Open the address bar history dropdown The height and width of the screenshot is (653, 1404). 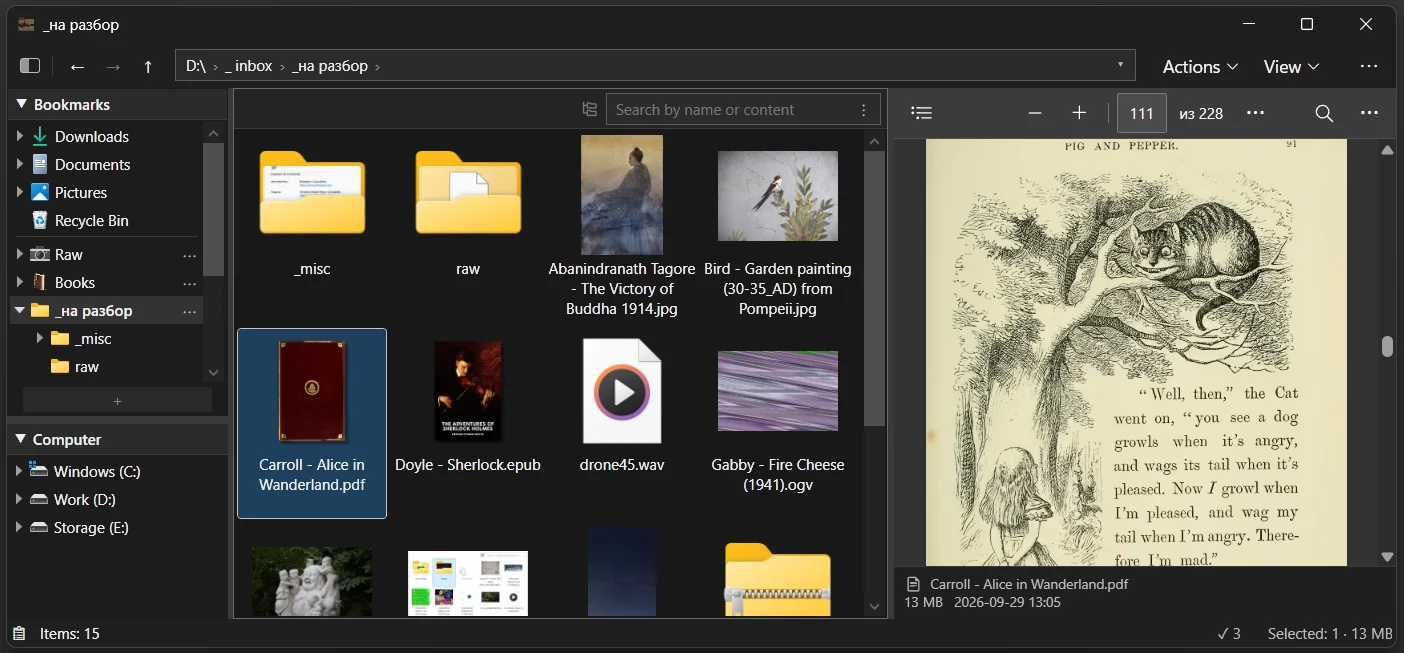click(1120, 65)
